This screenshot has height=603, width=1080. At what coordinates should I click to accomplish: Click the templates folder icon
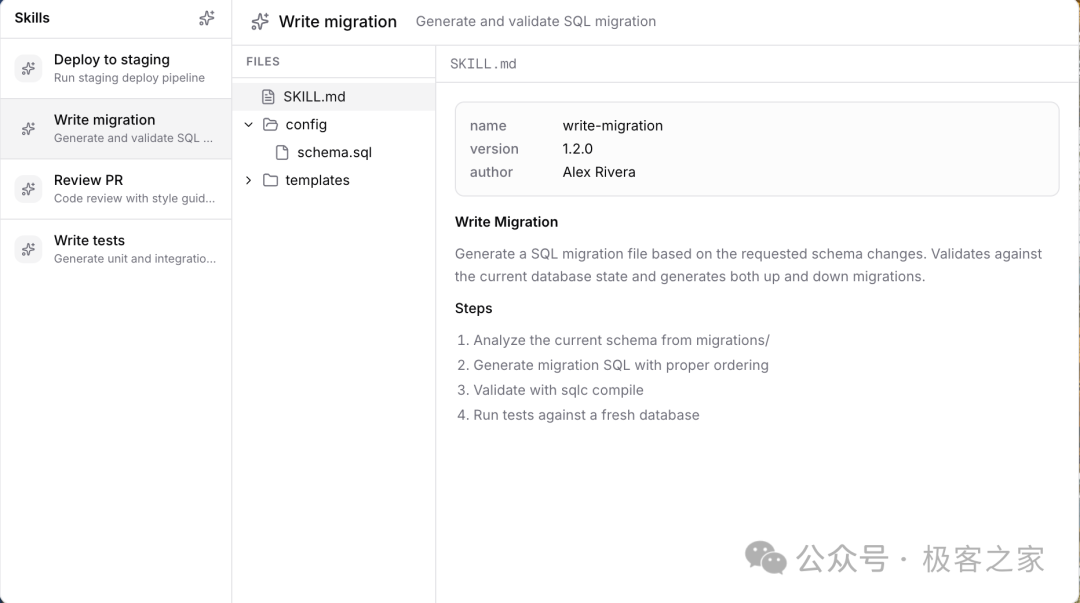tap(270, 181)
